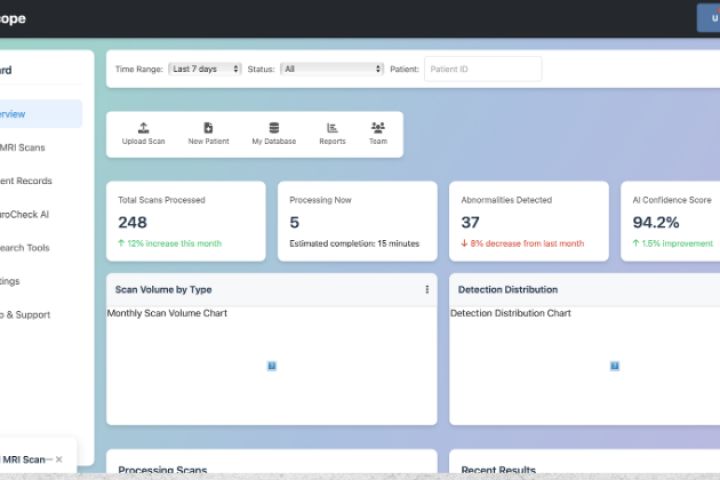Open Scan Volume by Type options menu

427,289
